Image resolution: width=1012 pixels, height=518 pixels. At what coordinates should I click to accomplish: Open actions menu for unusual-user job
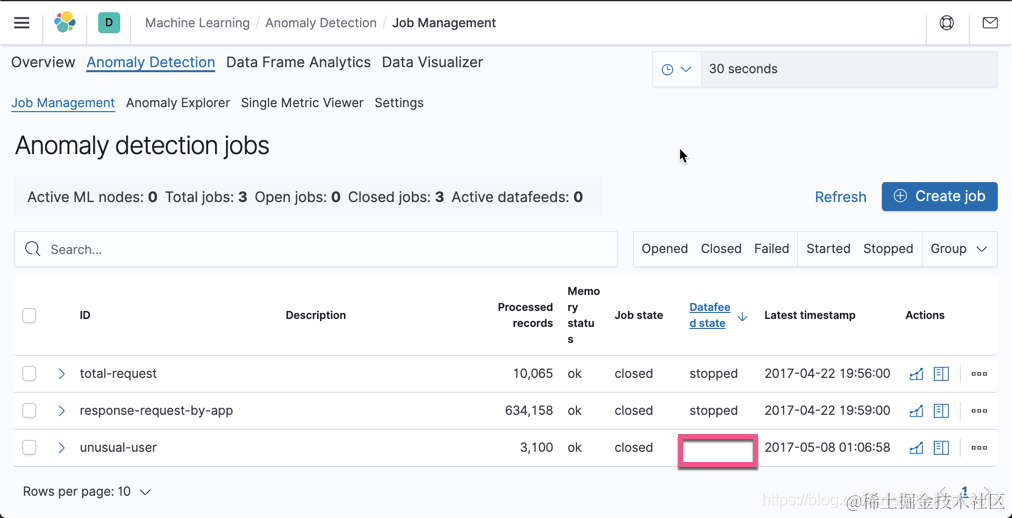(x=979, y=448)
